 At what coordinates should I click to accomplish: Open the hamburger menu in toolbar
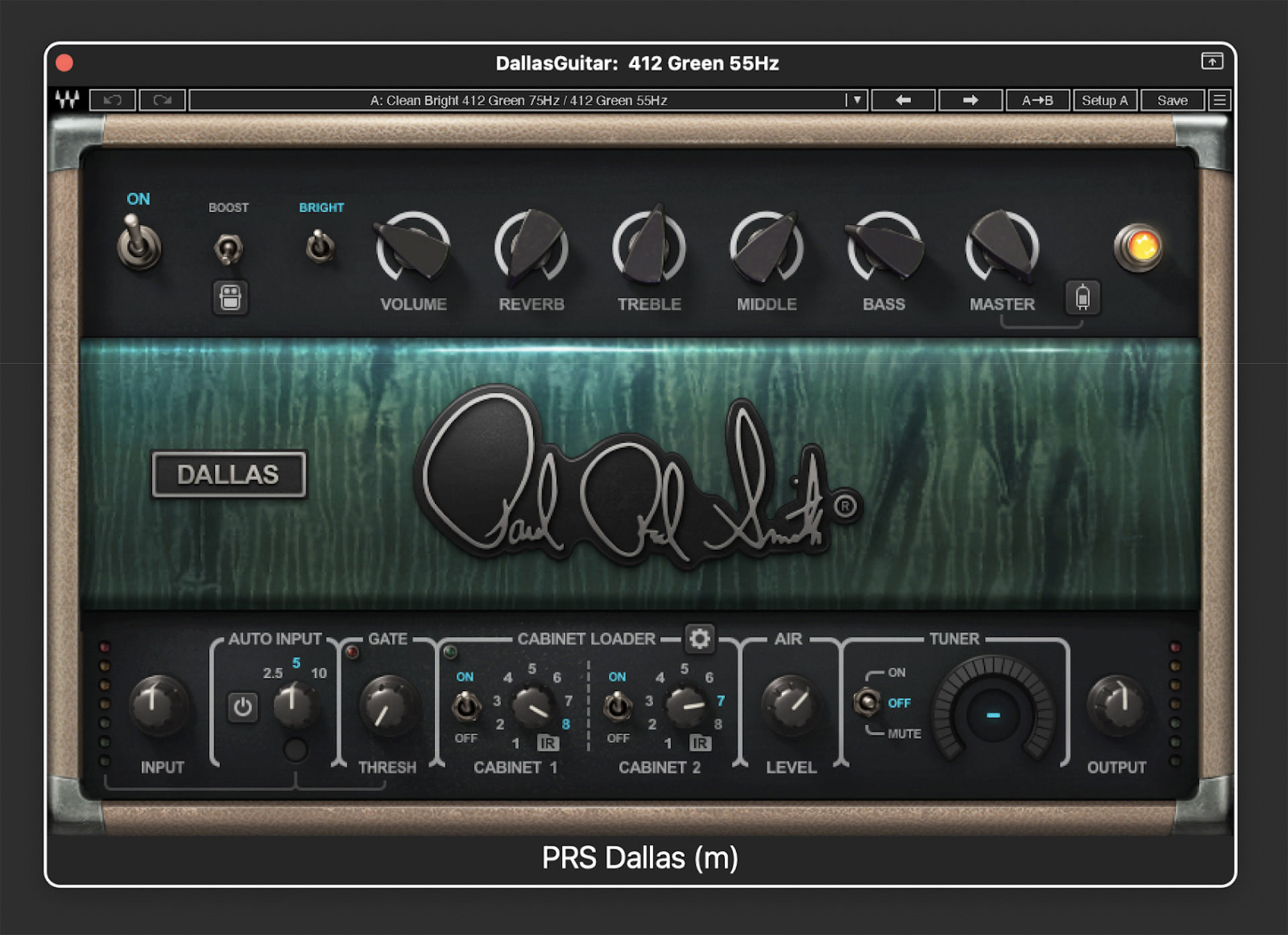point(1220,100)
